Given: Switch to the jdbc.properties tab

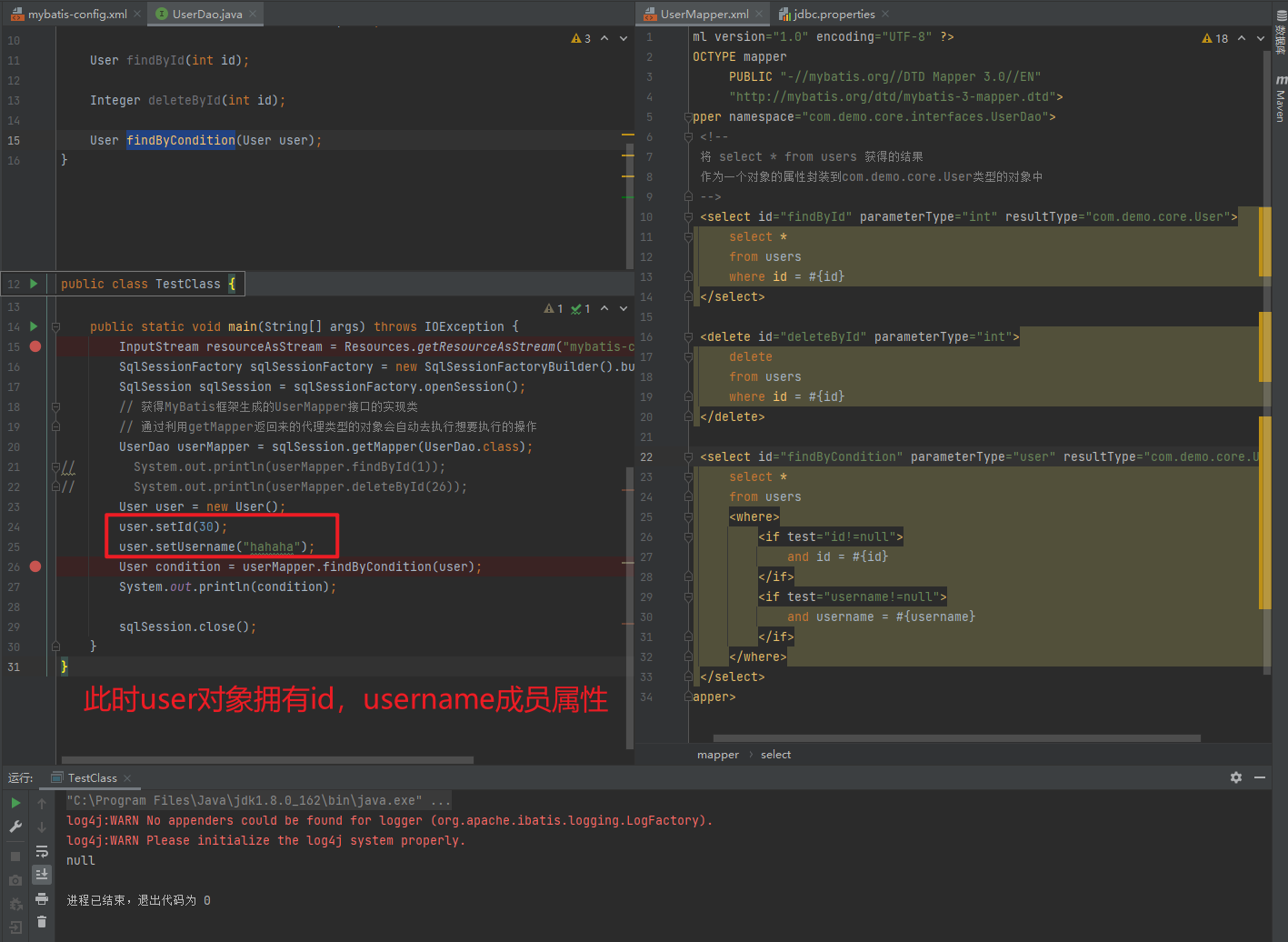Looking at the screenshot, I should pos(833,14).
